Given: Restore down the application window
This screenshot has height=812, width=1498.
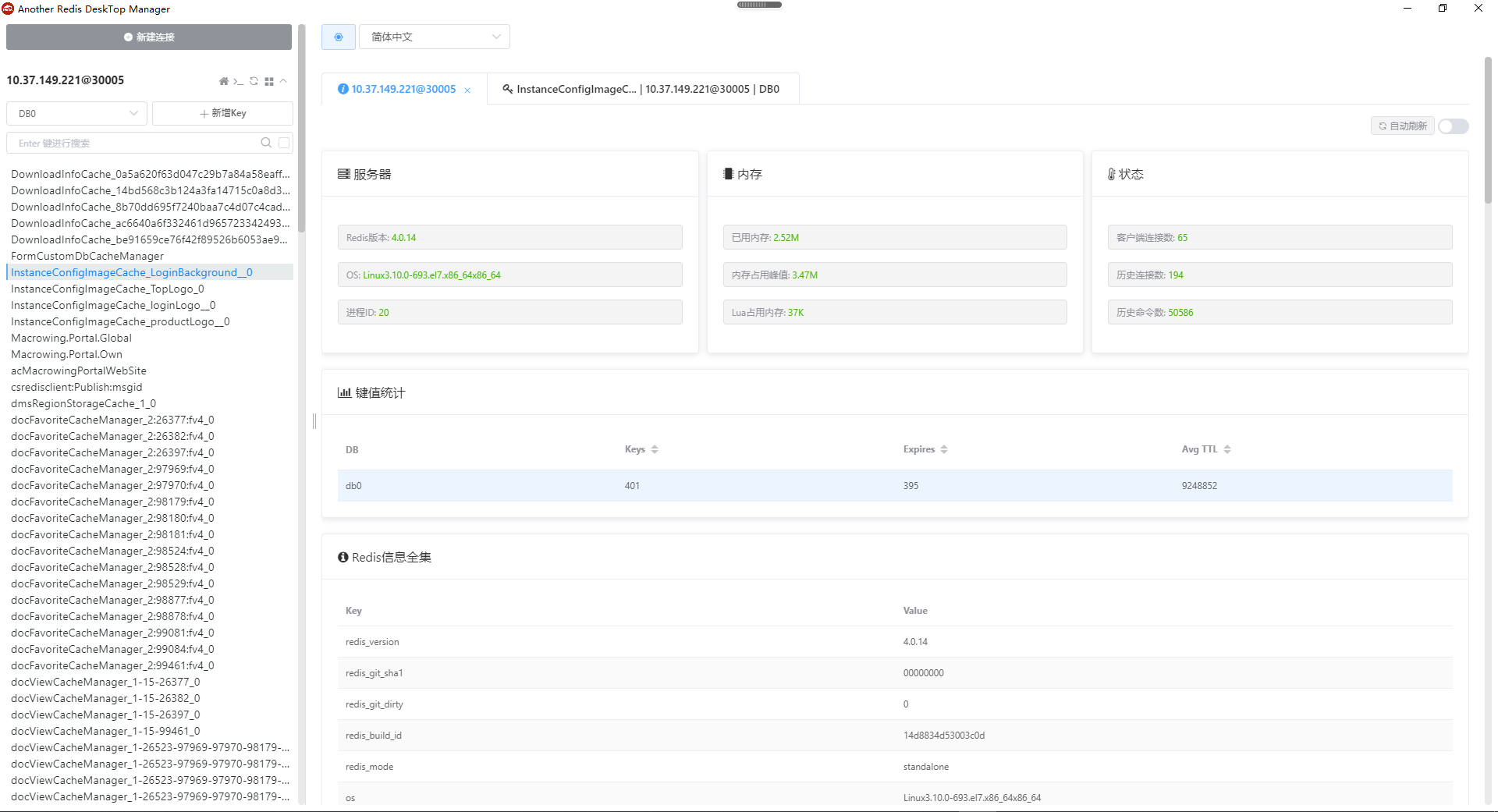Looking at the screenshot, I should pos(1443,9).
